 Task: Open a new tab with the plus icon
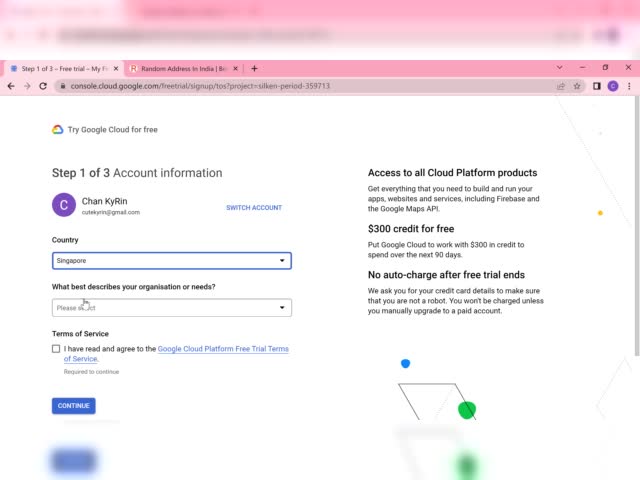coord(254,69)
